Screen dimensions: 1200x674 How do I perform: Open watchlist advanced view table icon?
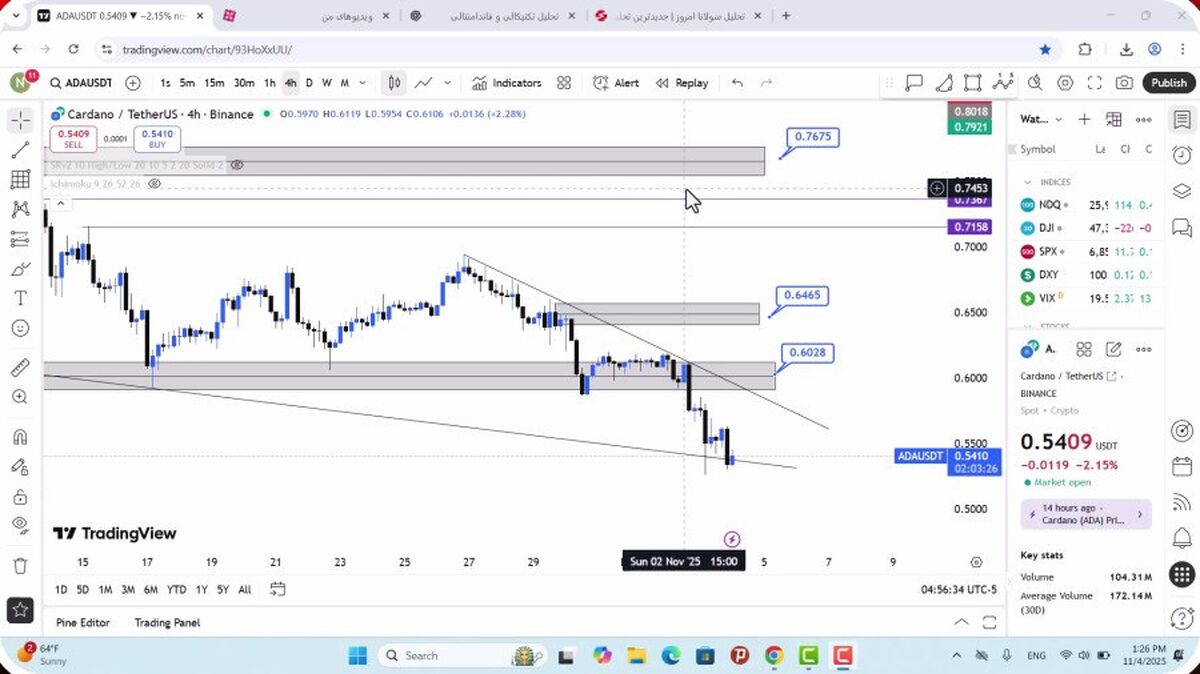click(1114, 119)
